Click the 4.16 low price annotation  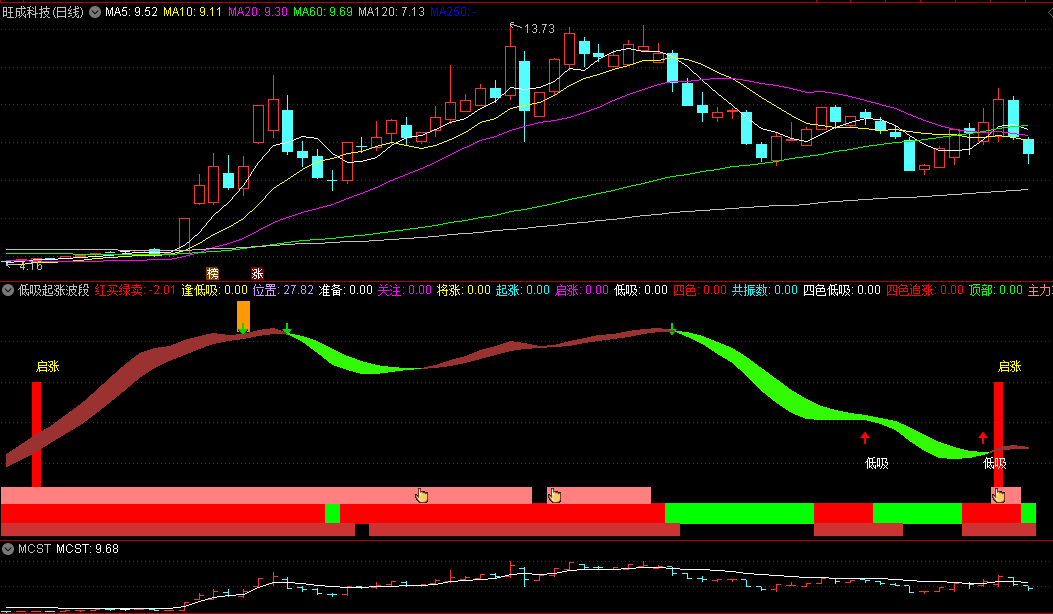31,266
